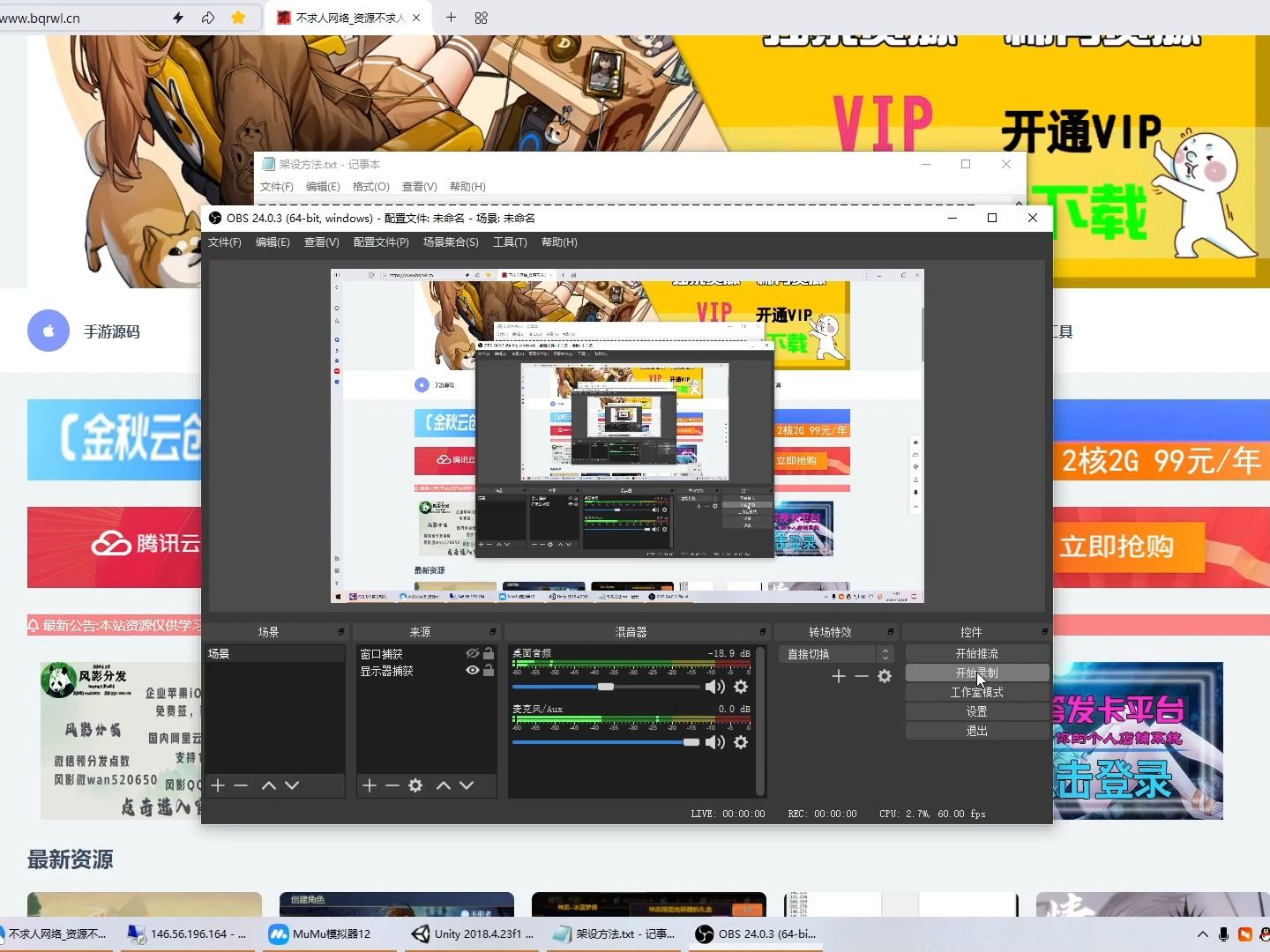Move scene down in the scenes panel
This screenshot has width=1270, height=952.
click(292, 785)
